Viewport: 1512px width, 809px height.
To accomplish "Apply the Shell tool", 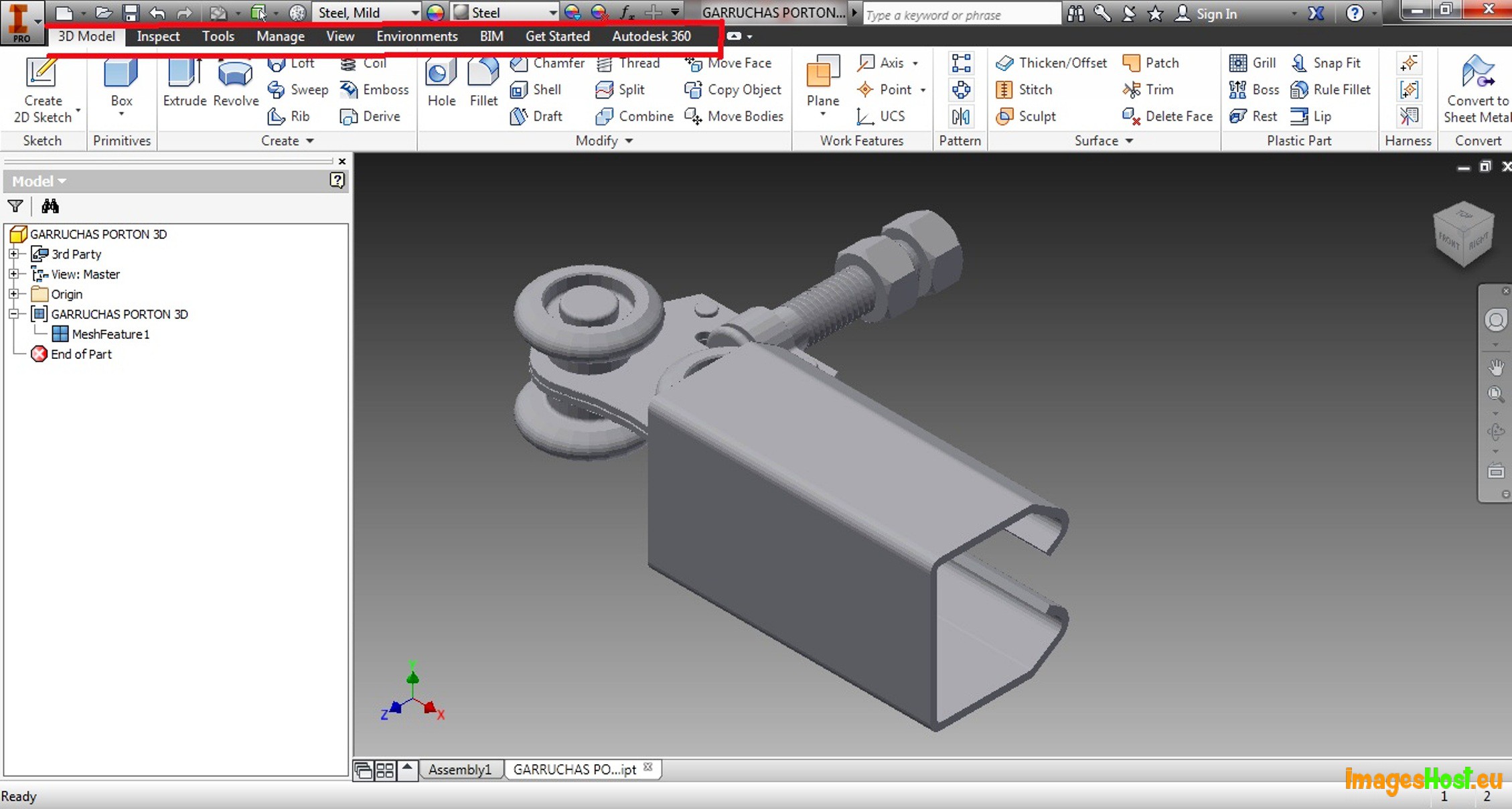I will [536, 90].
